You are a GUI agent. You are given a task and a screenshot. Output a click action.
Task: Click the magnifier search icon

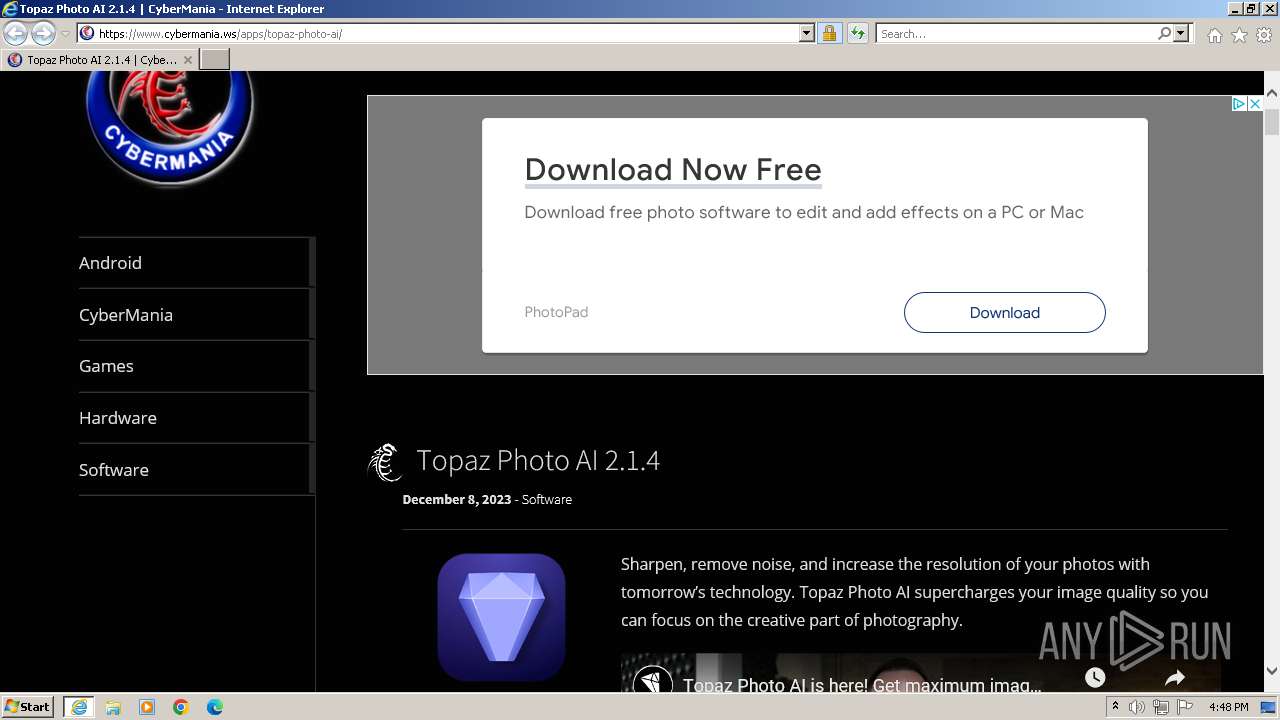[x=1164, y=33]
